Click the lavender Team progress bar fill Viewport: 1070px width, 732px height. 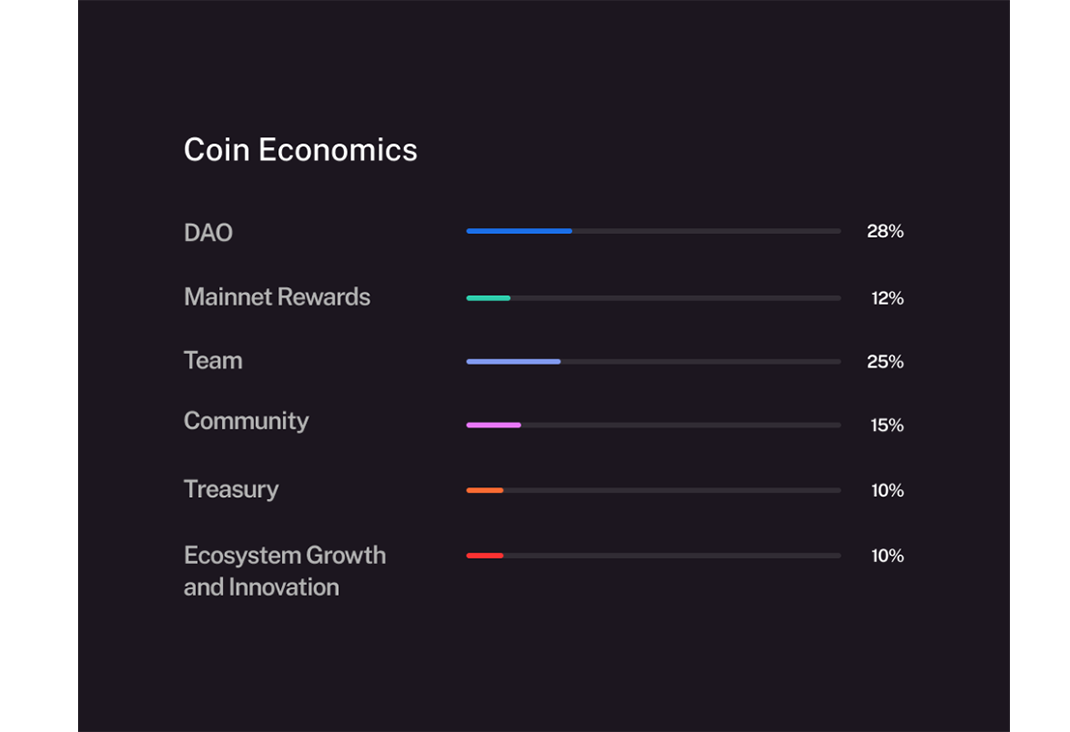[513, 361]
